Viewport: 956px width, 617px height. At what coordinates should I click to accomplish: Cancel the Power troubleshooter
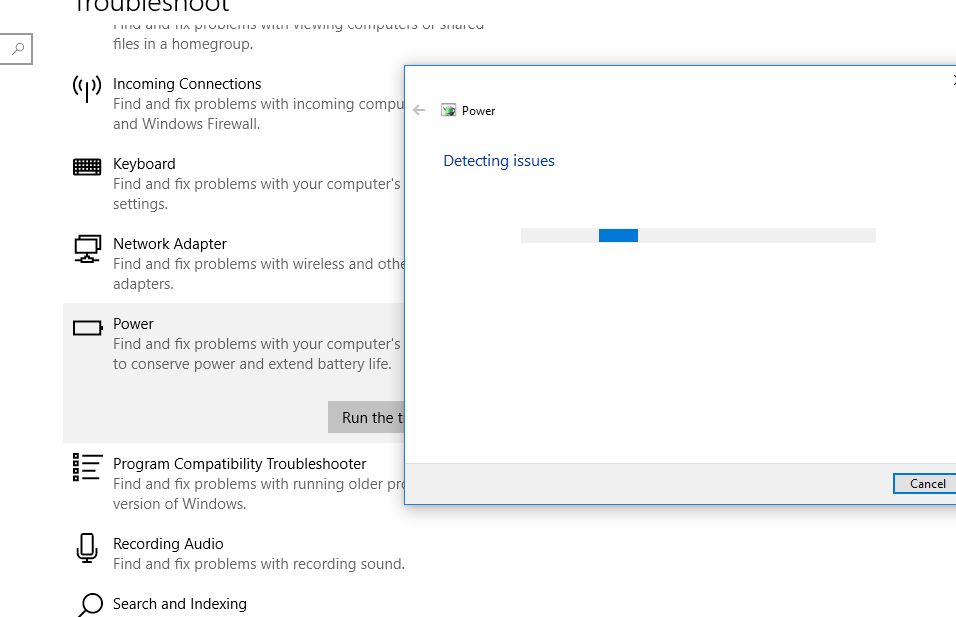click(x=926, y=484)
